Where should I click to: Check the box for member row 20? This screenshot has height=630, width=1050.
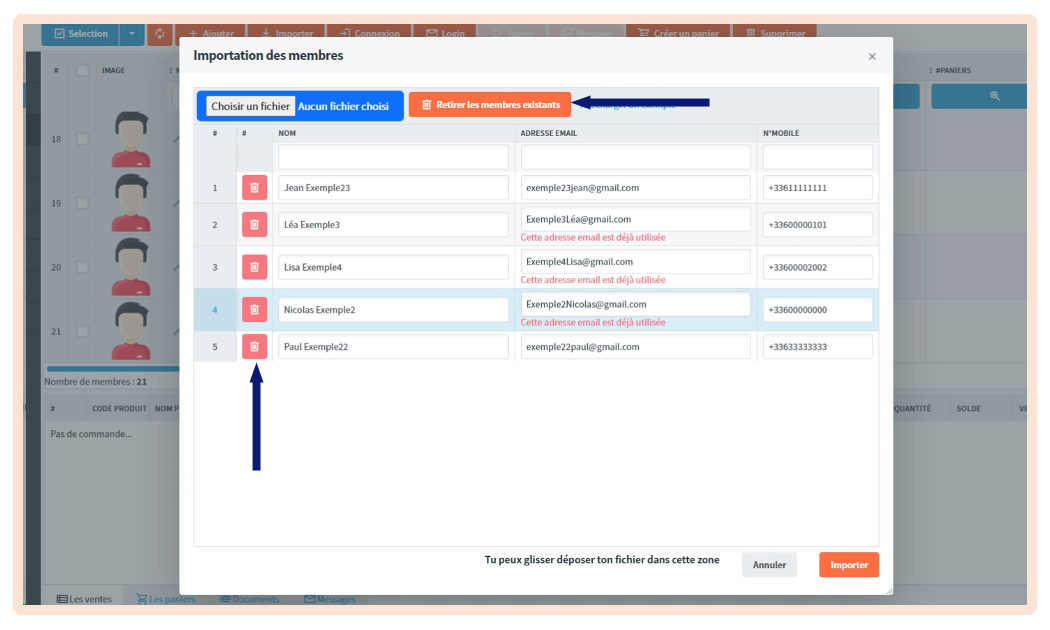coord(83,267)
